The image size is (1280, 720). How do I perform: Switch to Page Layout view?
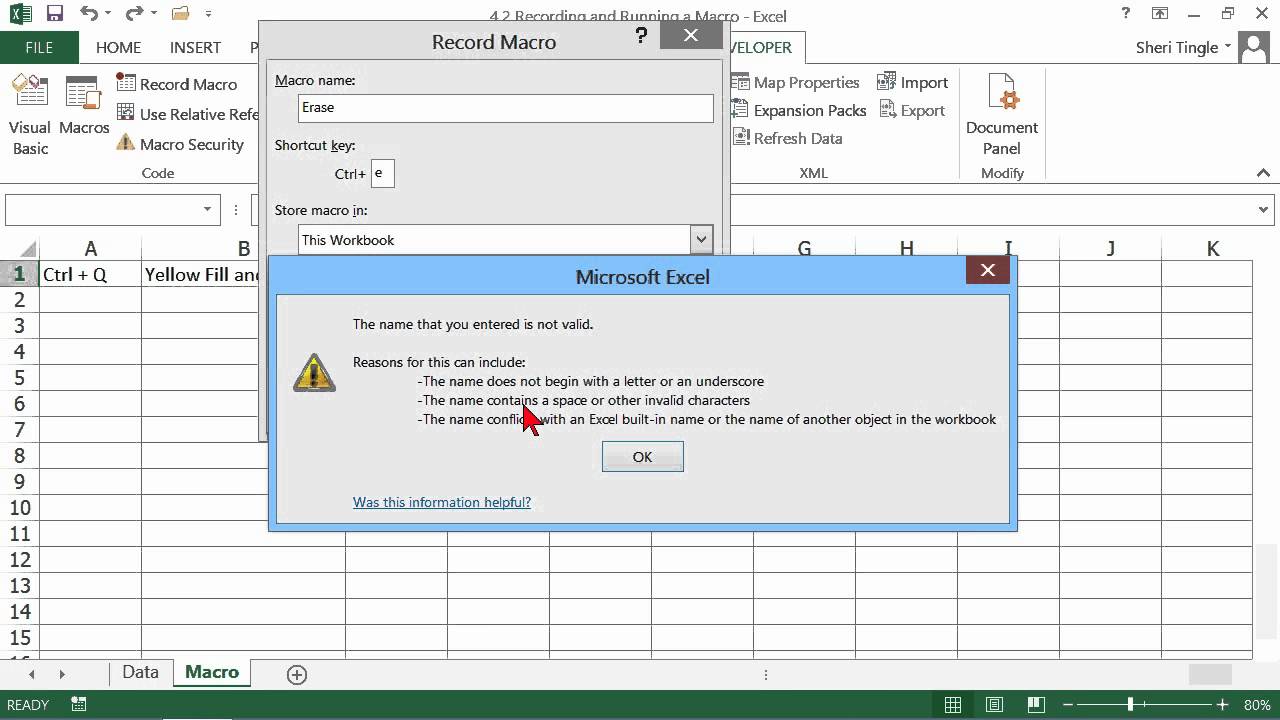click(x=995, y=705)
